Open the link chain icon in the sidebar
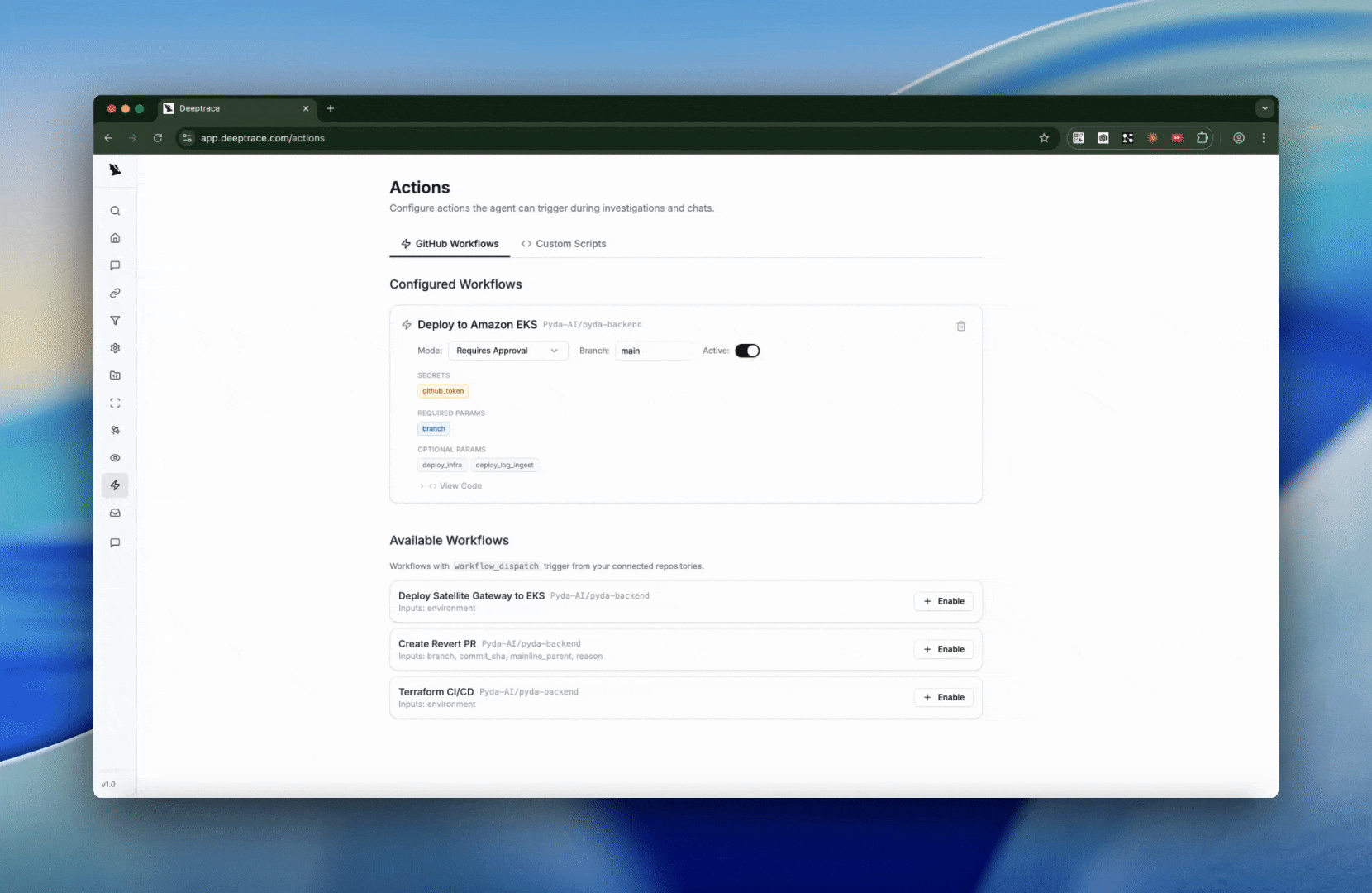 (x=115, y=293)
